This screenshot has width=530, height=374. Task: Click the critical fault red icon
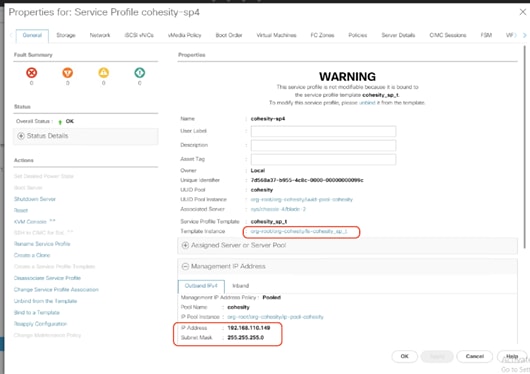(31, 73)
